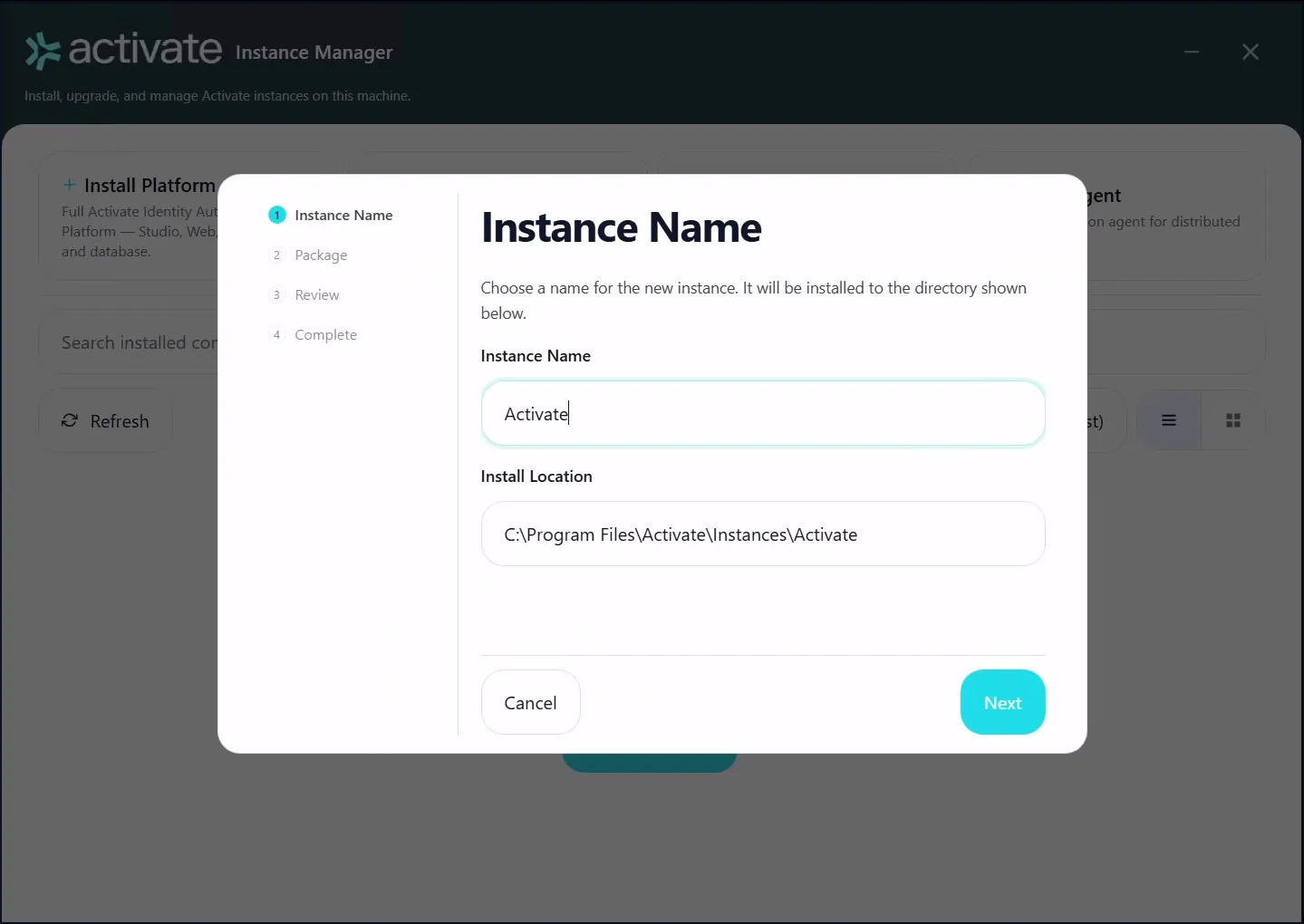Image resolution: width=1304 pixels, height=924 pixels.
Task: Switch to list view layout
Action: coord(1169,420)
